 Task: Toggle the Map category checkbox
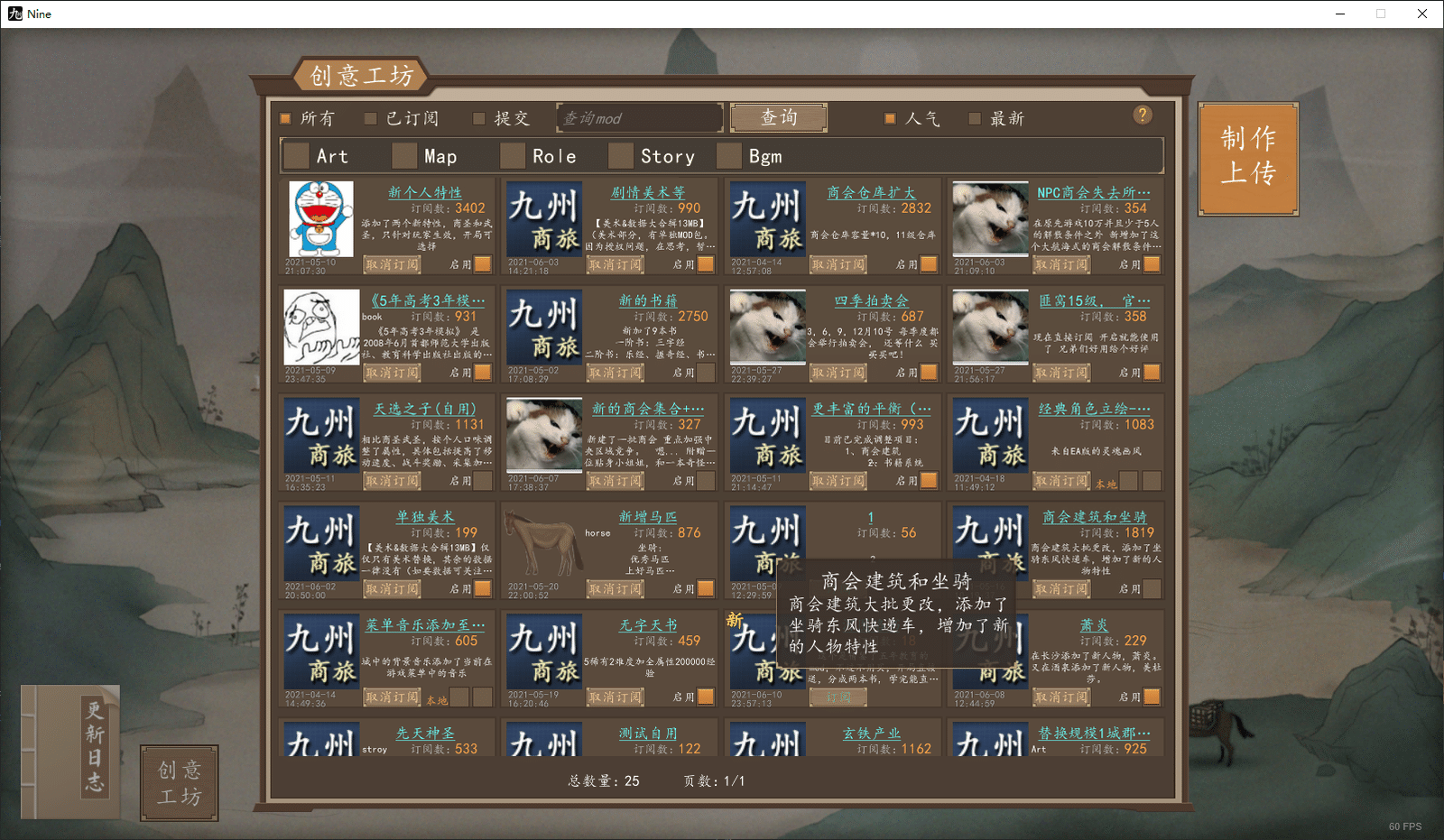pos(404,156)
